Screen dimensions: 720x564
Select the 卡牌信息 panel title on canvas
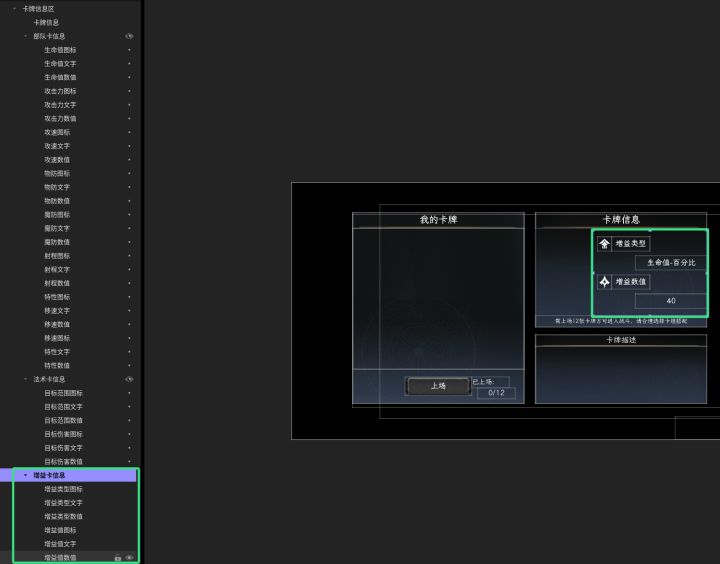pos(621,220)
